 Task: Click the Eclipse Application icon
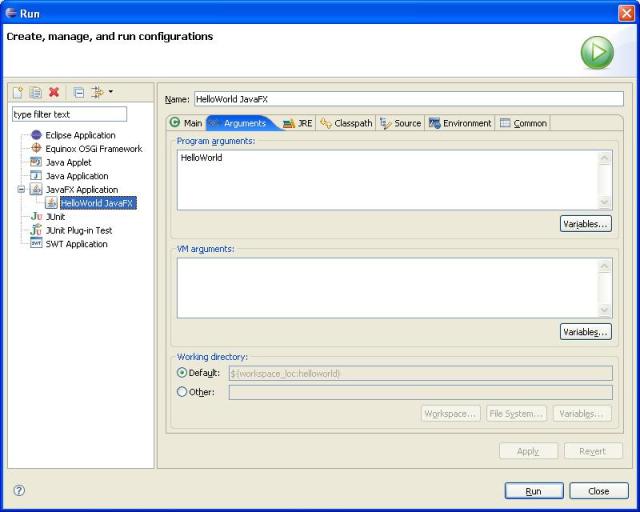click(36, 135)
